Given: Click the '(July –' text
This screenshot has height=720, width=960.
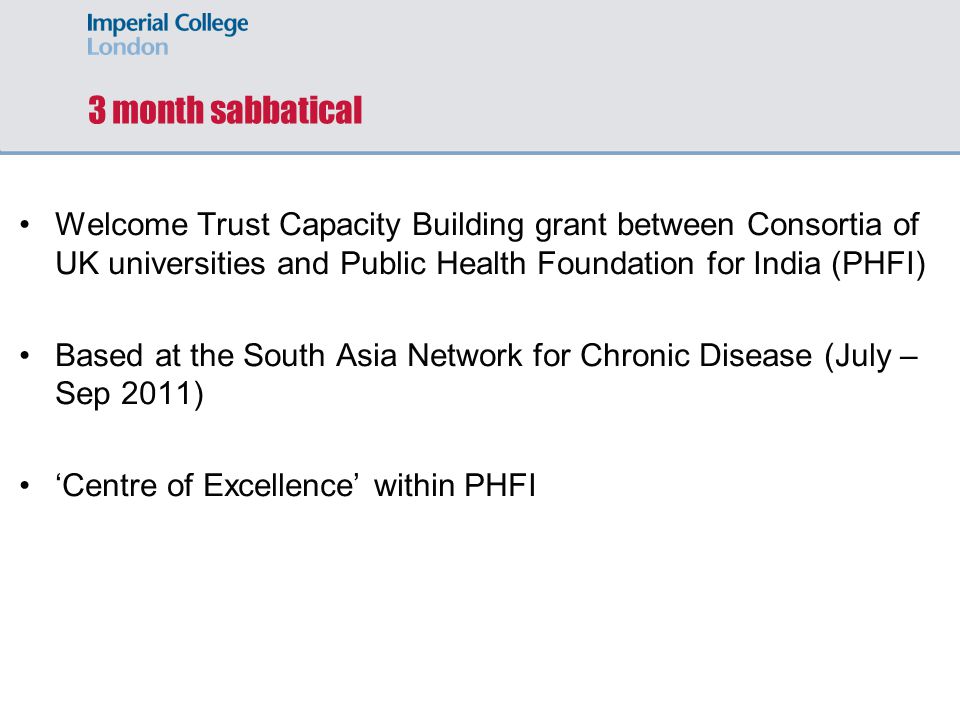Looking at the screenshot, I should (x=871, y=356).
